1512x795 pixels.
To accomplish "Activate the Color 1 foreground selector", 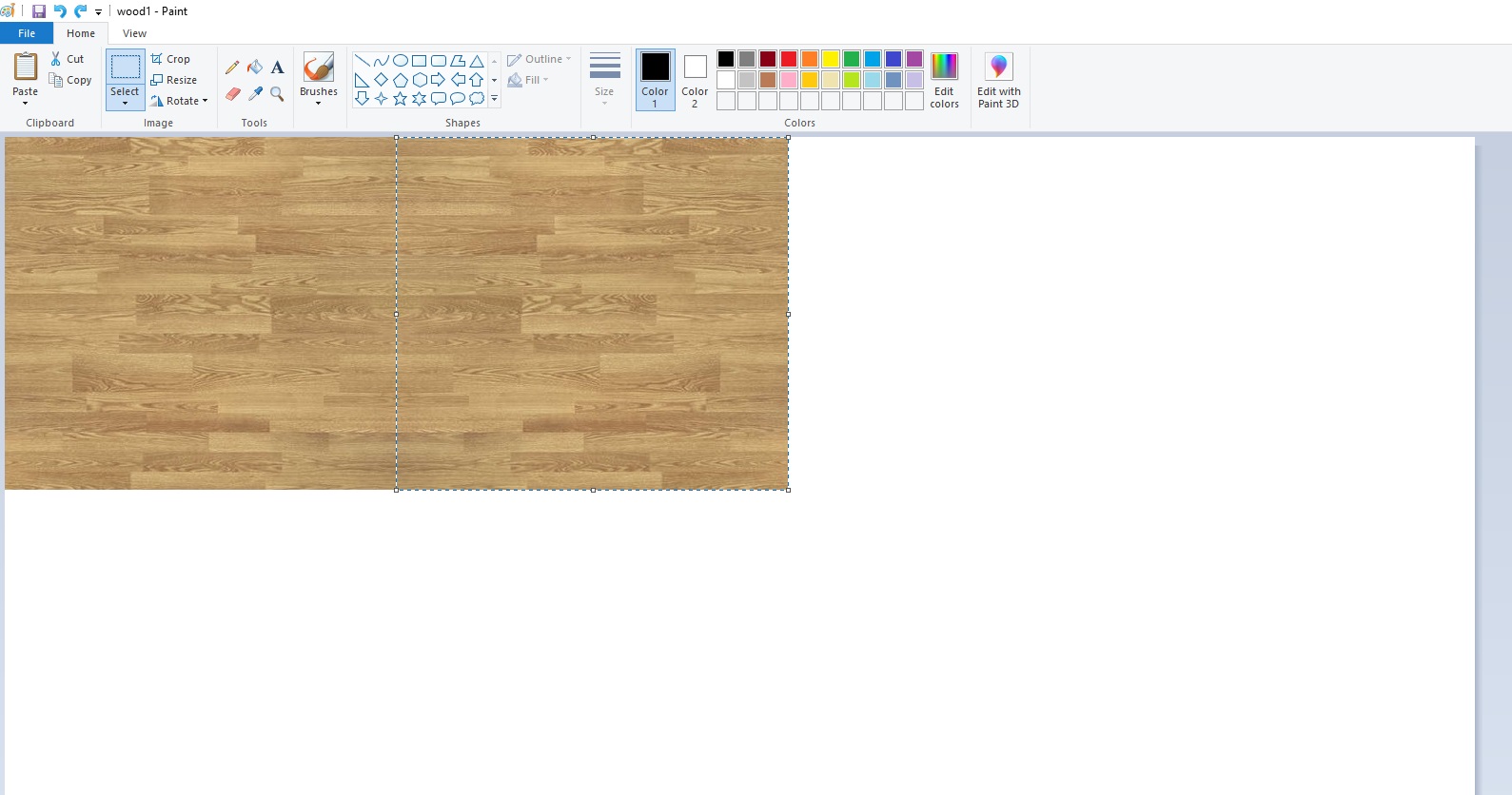I will click(x=656, y=80).
